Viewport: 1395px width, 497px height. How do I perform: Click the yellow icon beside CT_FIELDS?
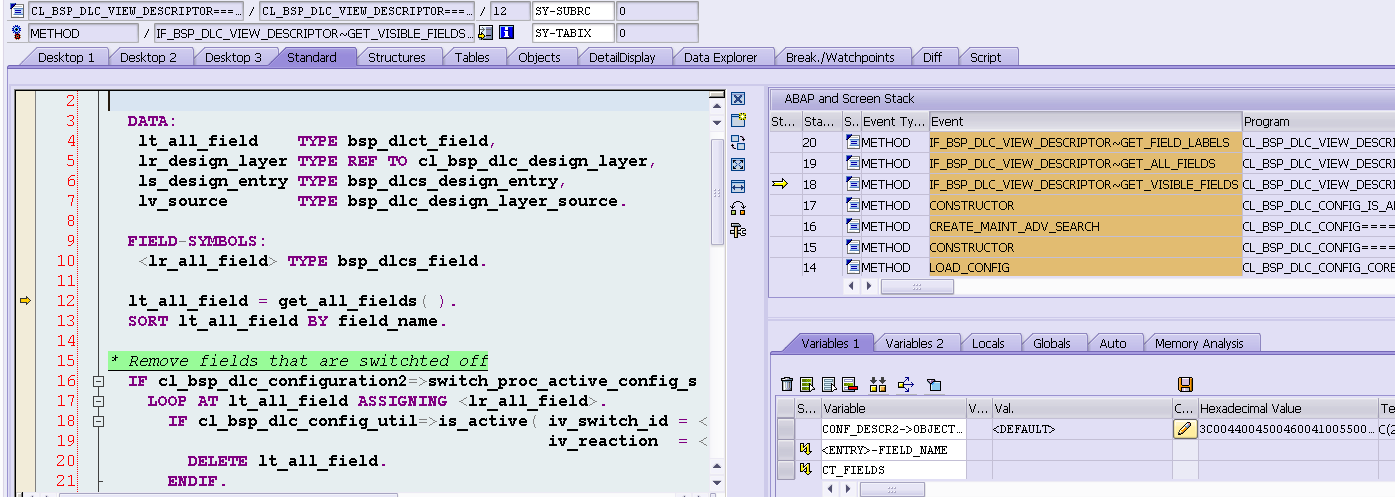click(804, 470)
